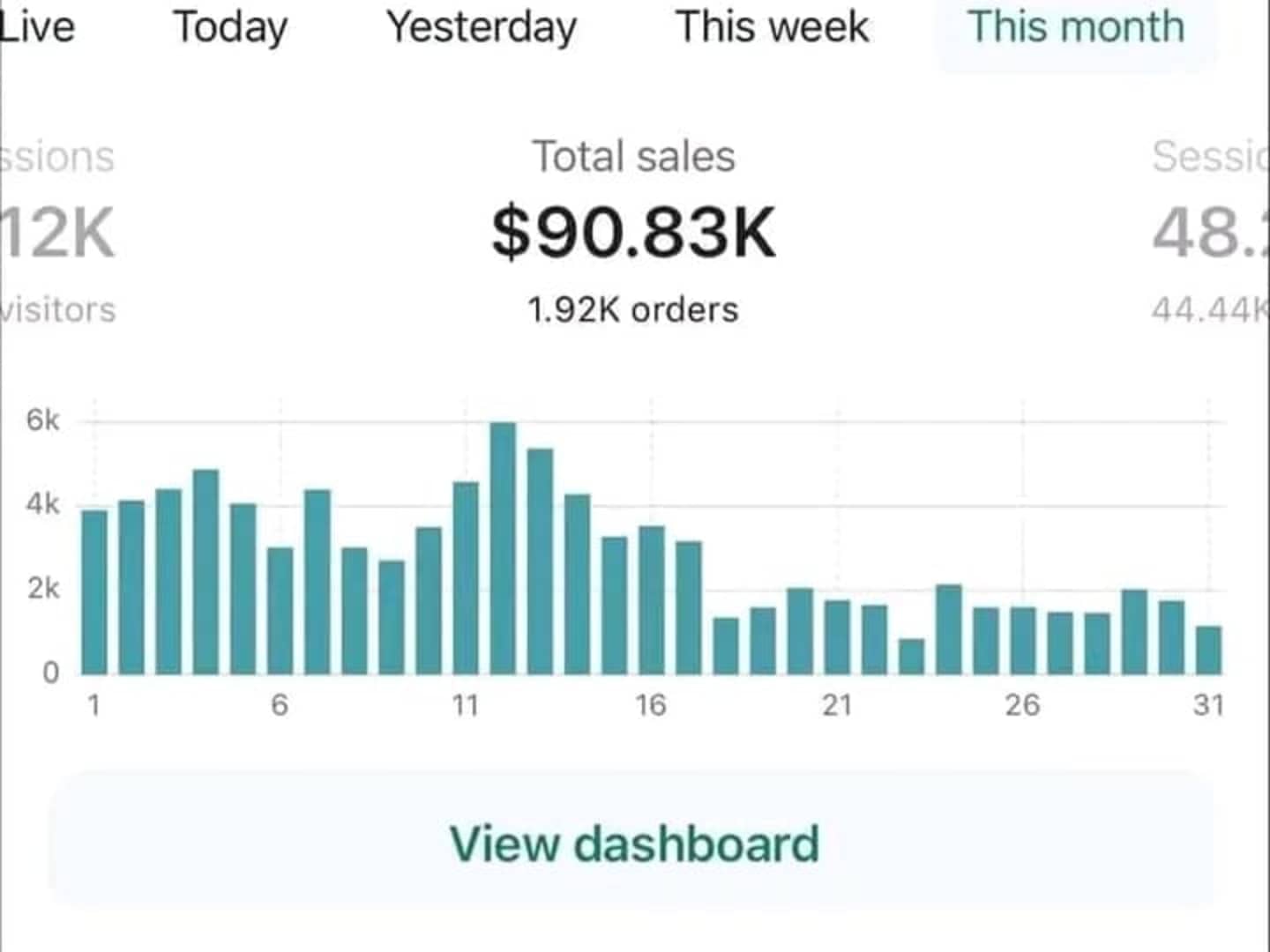1270x952 pixels.
Task: Tap the partially visible visitors card on left
Action: tap(58, 231)
